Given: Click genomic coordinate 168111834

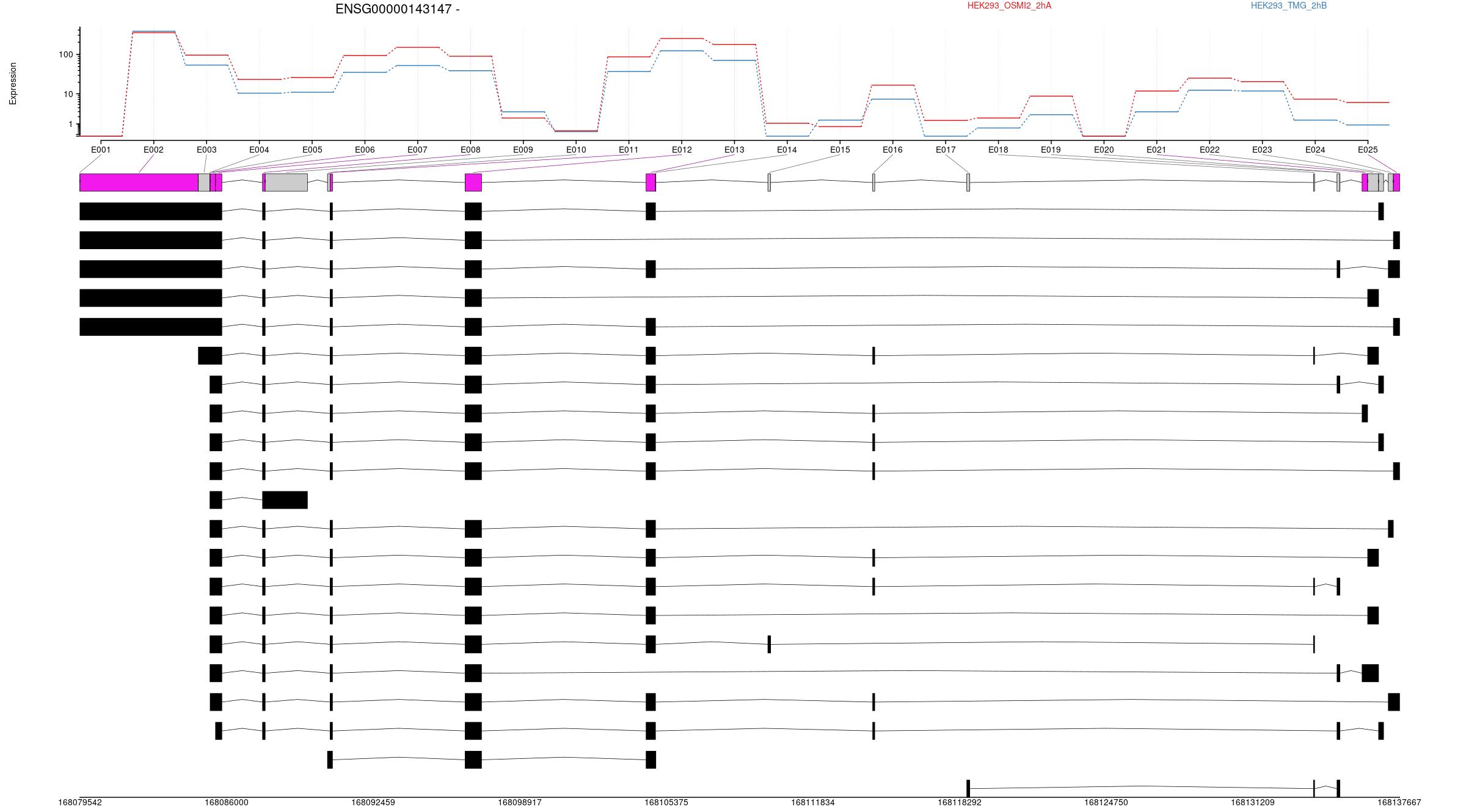Looking at the screenshot, I should (813, 802).
